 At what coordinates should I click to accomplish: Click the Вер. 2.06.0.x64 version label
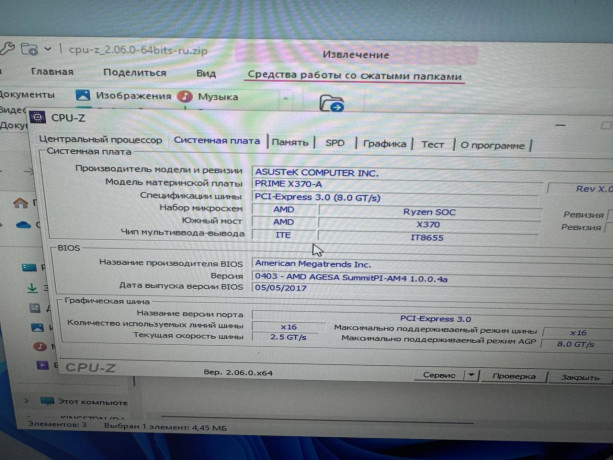(x=238, y=372)
